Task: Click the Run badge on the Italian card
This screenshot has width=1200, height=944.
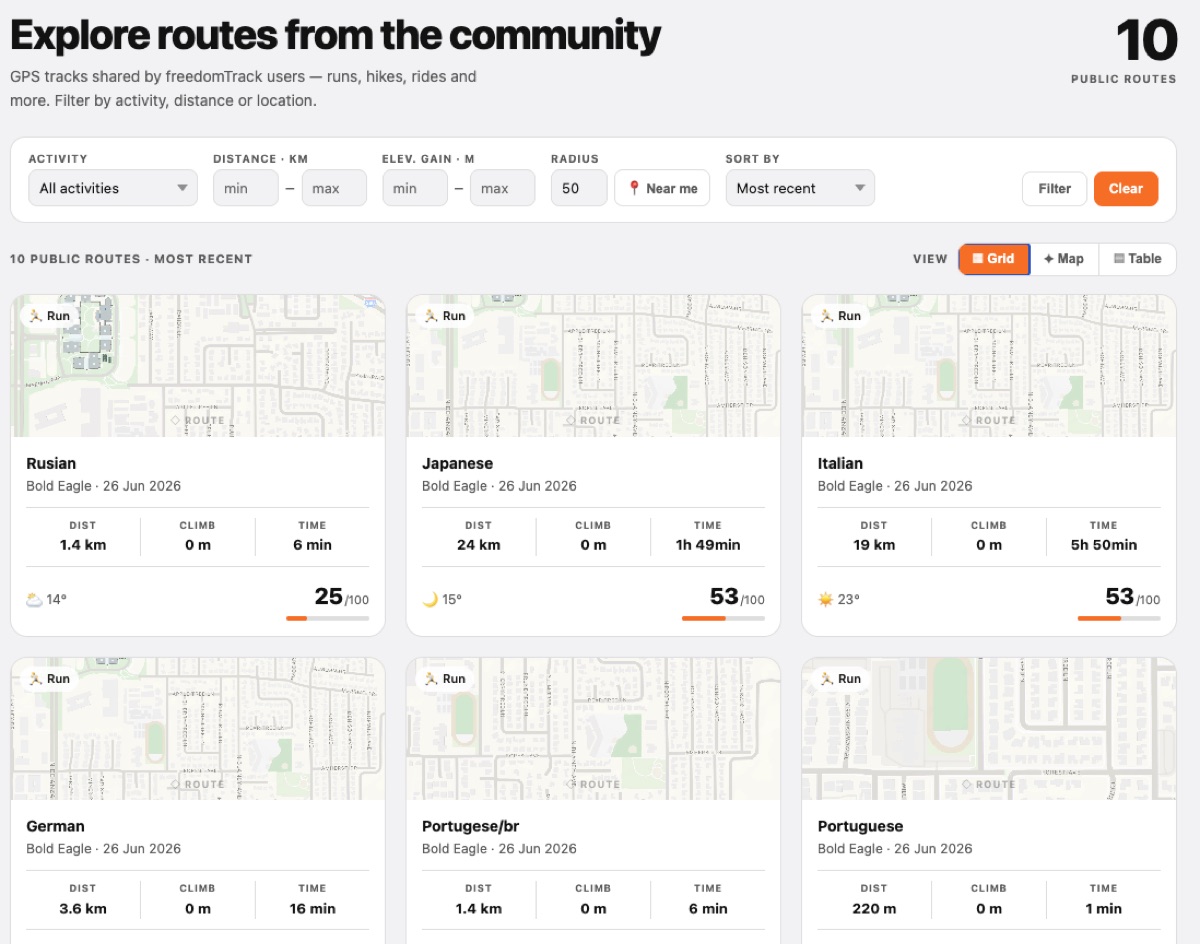Action: [840, 315]
